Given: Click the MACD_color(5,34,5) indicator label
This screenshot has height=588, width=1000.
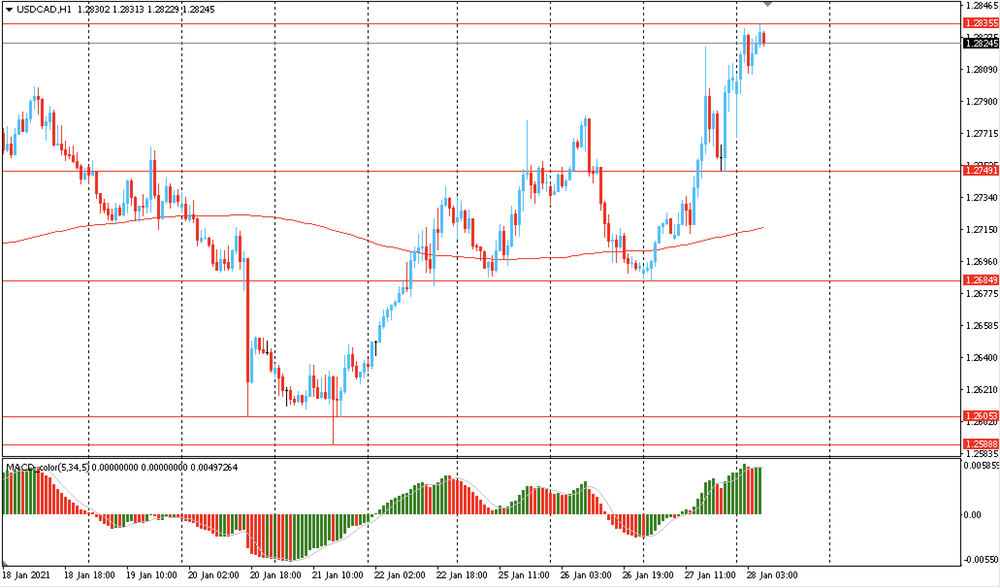Looking at the screenshot, I should (64, 467).
